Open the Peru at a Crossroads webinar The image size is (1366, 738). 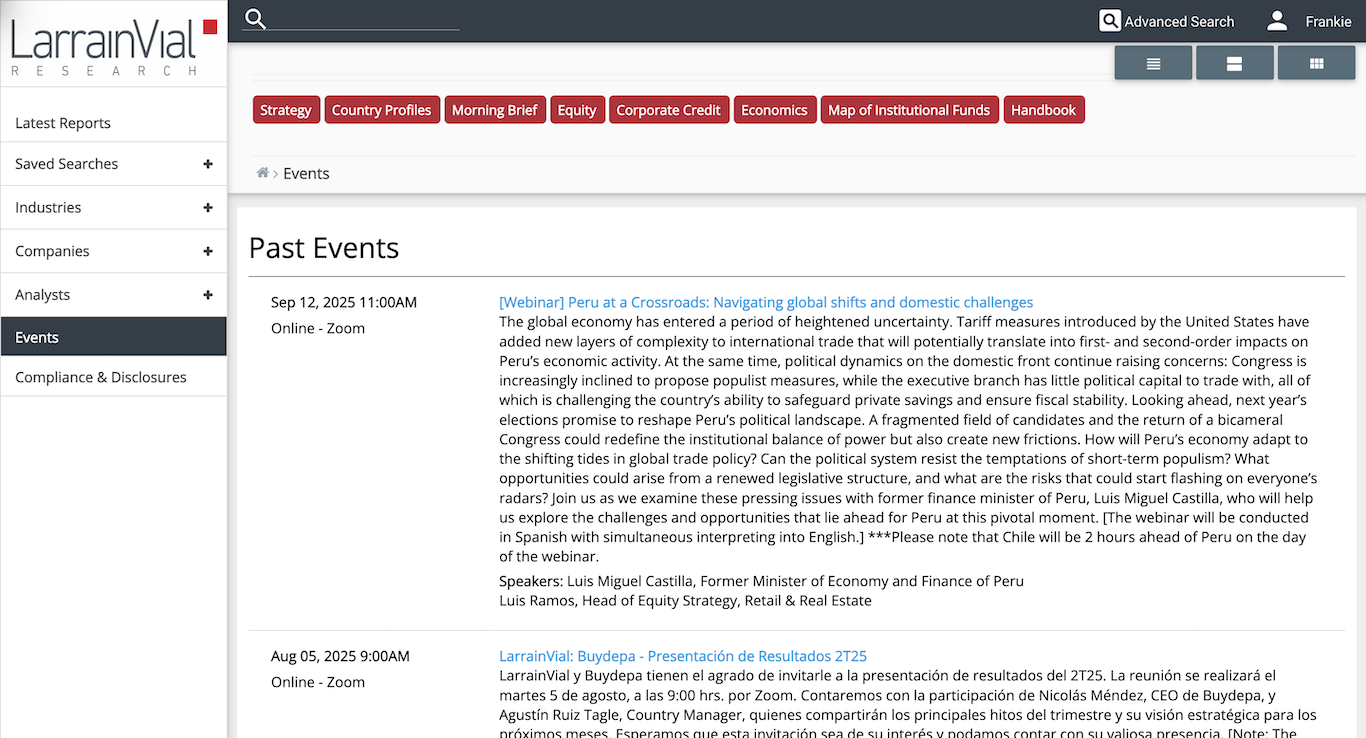click(x=765, y=302)
